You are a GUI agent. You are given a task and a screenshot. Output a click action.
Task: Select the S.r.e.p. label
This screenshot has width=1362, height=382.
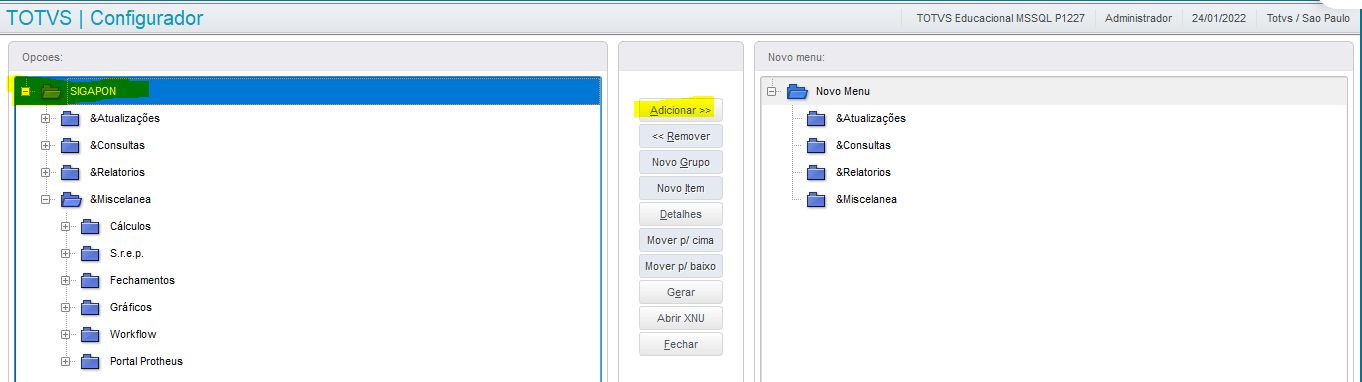pos(127,254)
